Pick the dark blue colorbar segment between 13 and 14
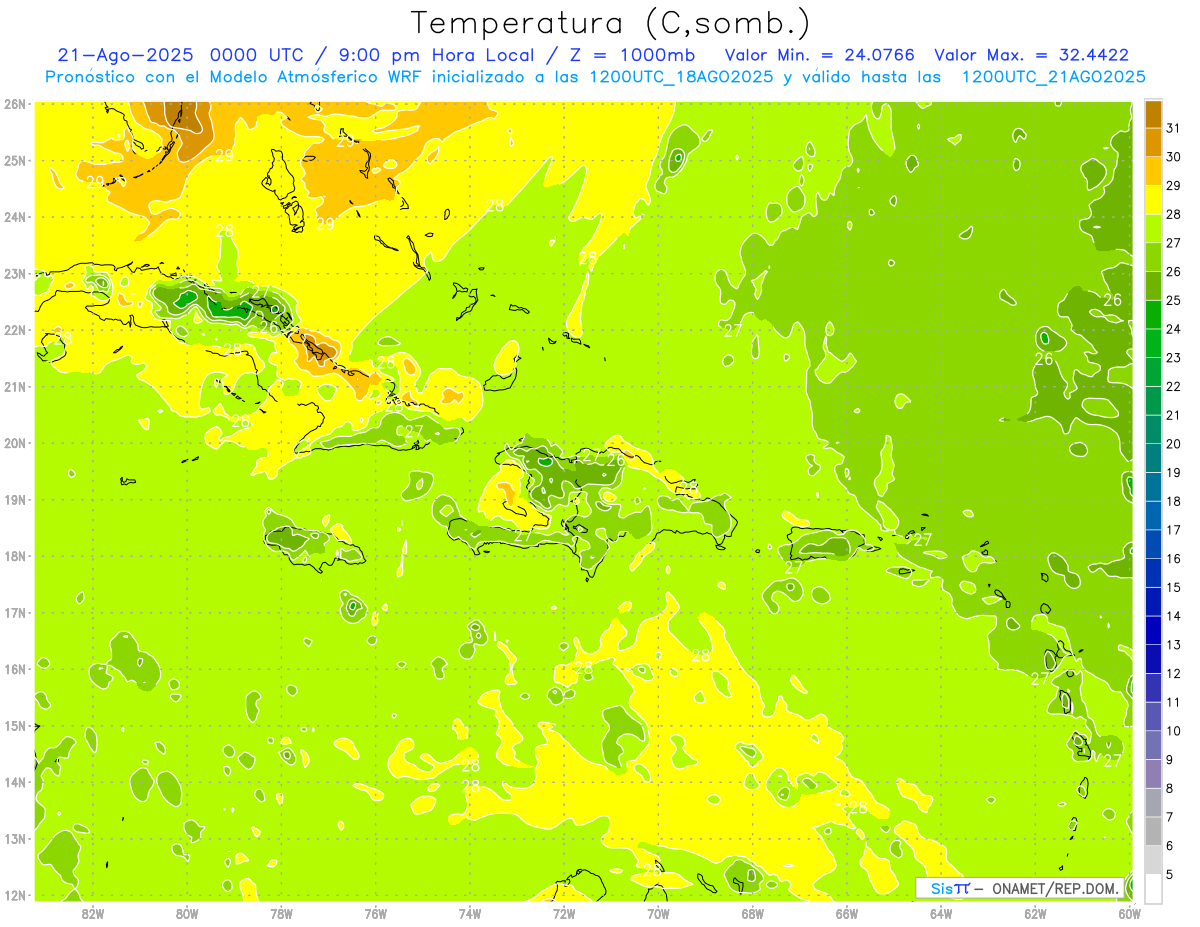 click(1153, 630)
